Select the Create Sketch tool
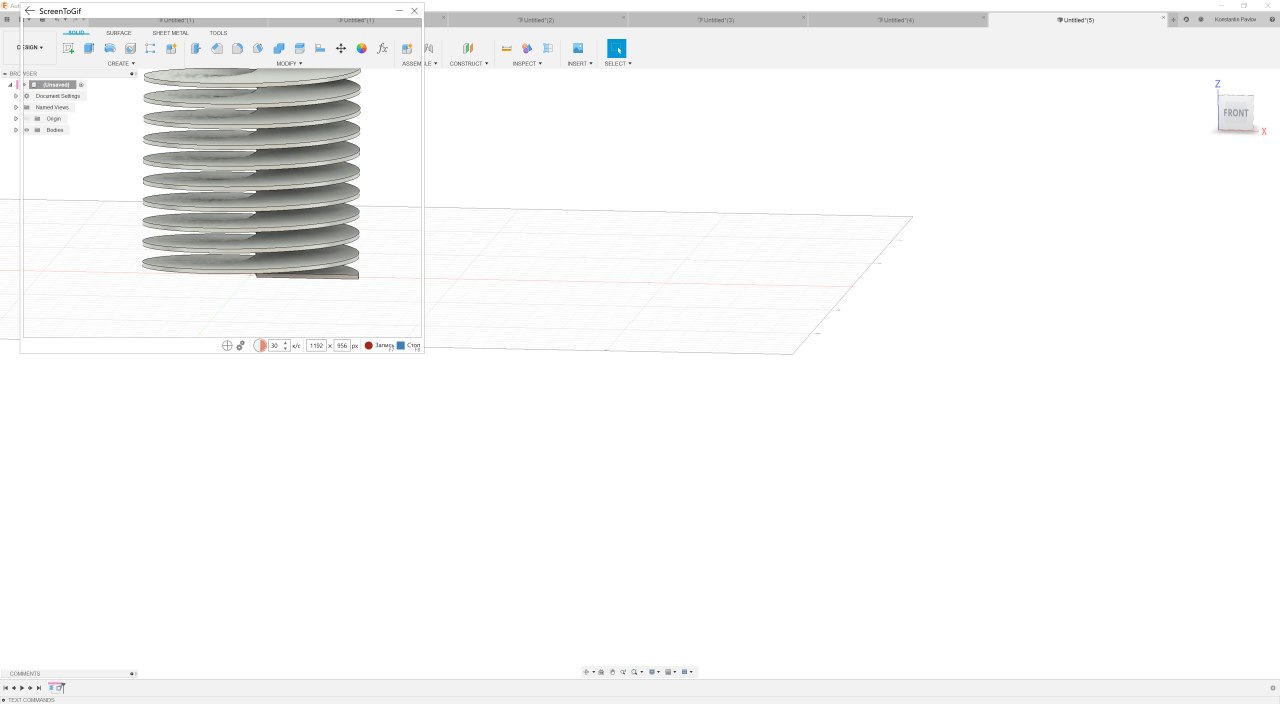This screenshot has width=1280, height=704. 68,48
